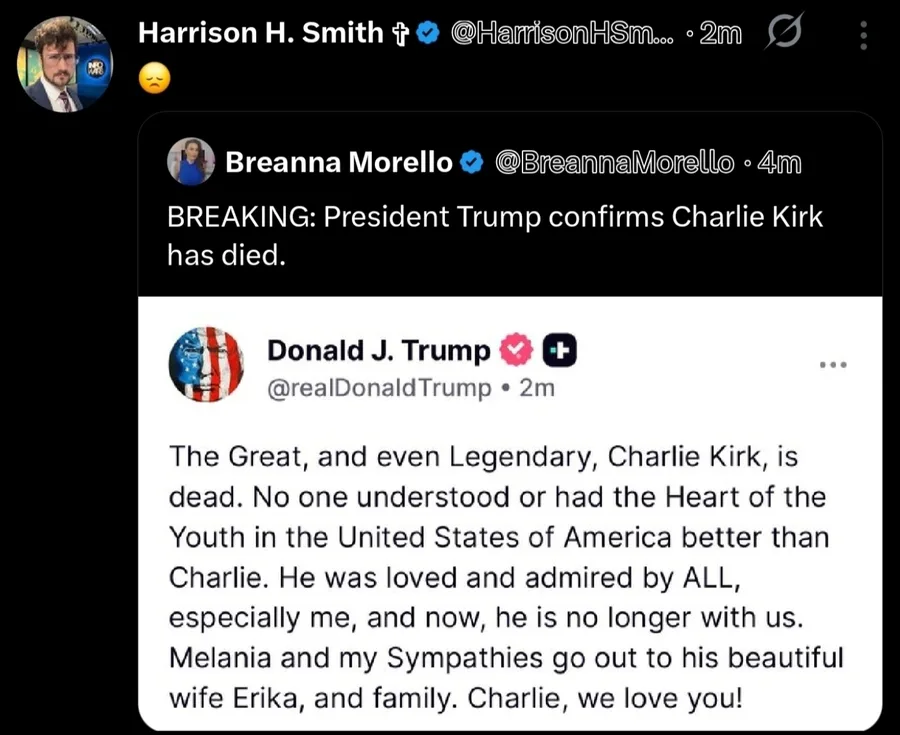This screenshot has height=735, width=900.
Task: Click Donald J. Trump's flag avatar
Action: pos(208,364)
